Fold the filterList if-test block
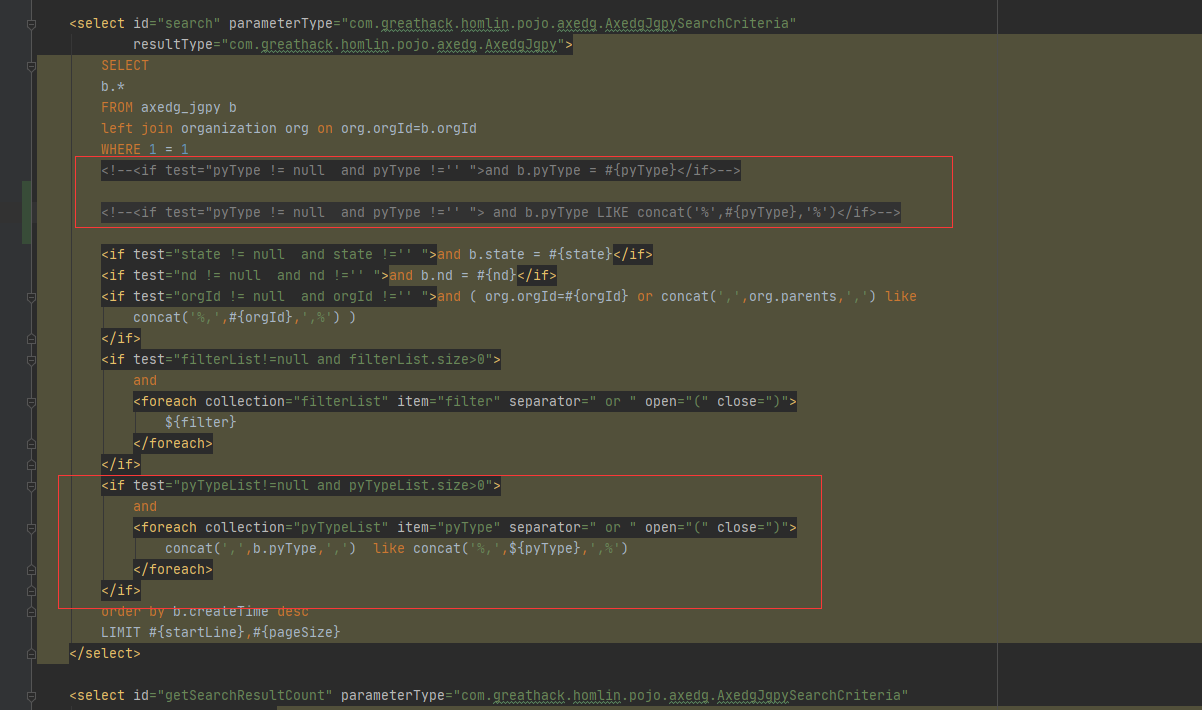1202x710 pixels. (32, 359)
